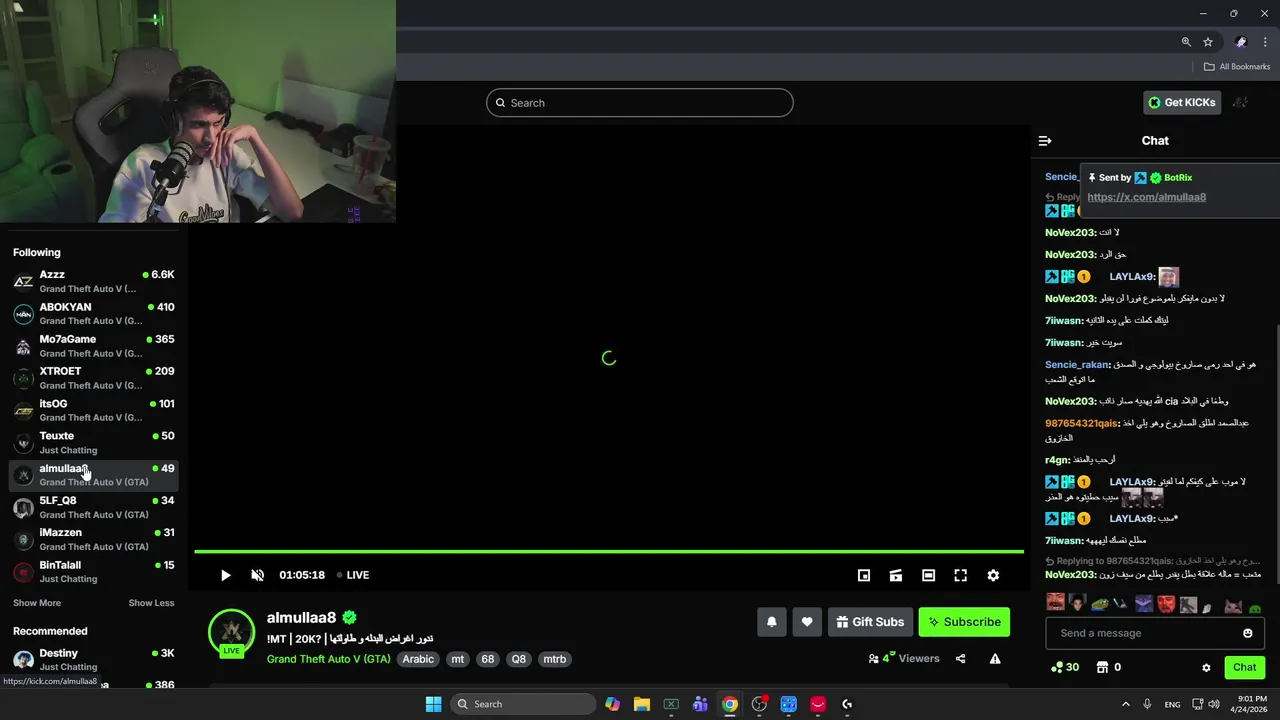Open the almullaa8 channel avatar

pos(231,632)
